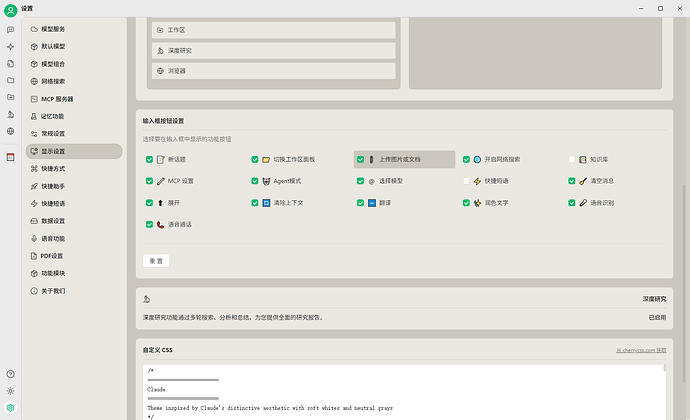The height and width of the screenshot is (420, 690).
Task: Click the CSS editor scrollbar thumb
Action: pos(664,368)
